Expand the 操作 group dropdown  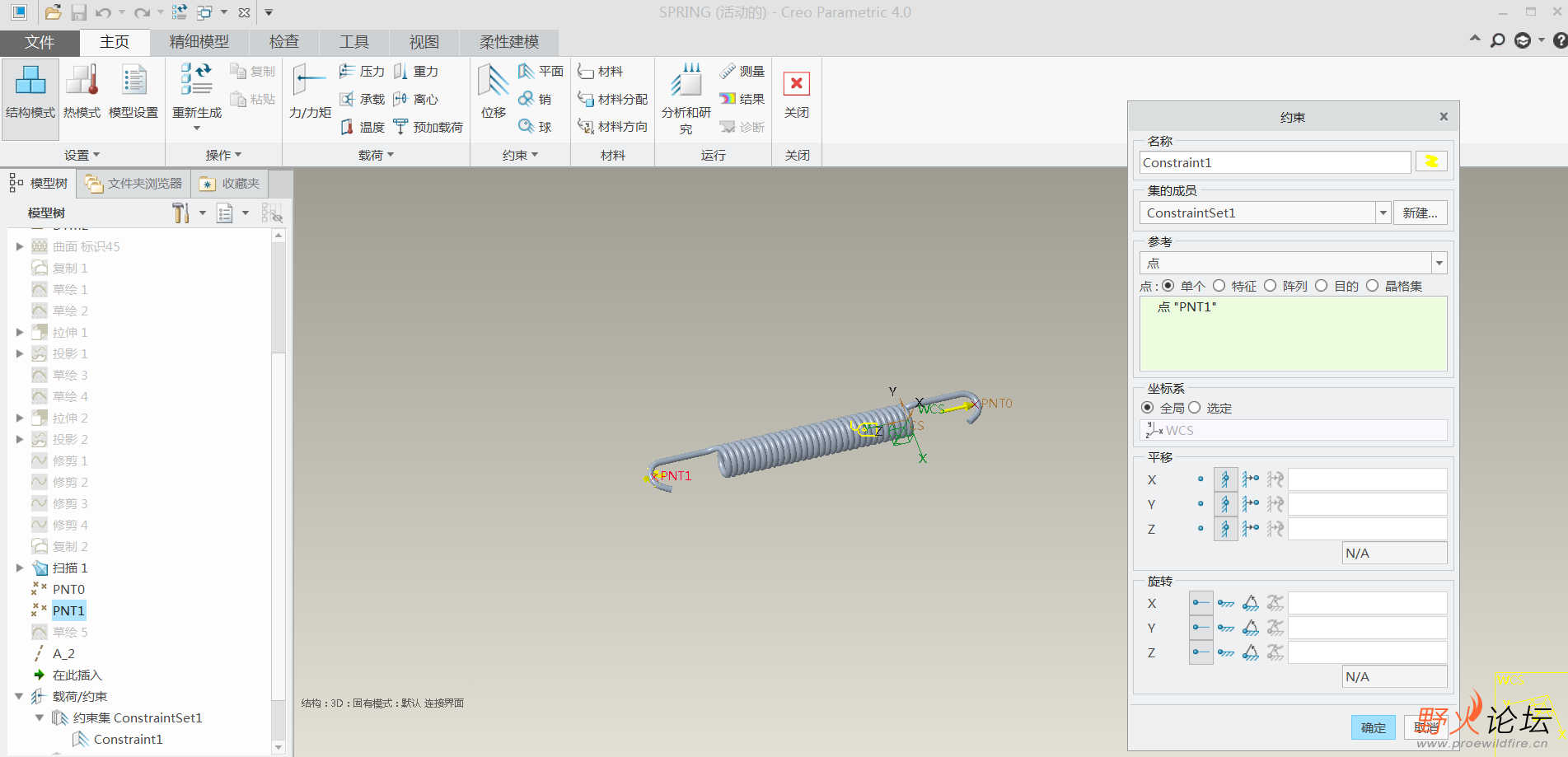(x=223, y=155)
